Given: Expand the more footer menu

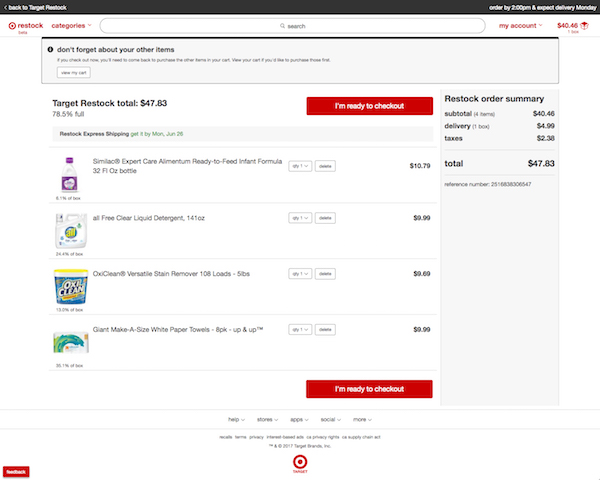Looking at the screenshot, I should click(x=362, y=420).
